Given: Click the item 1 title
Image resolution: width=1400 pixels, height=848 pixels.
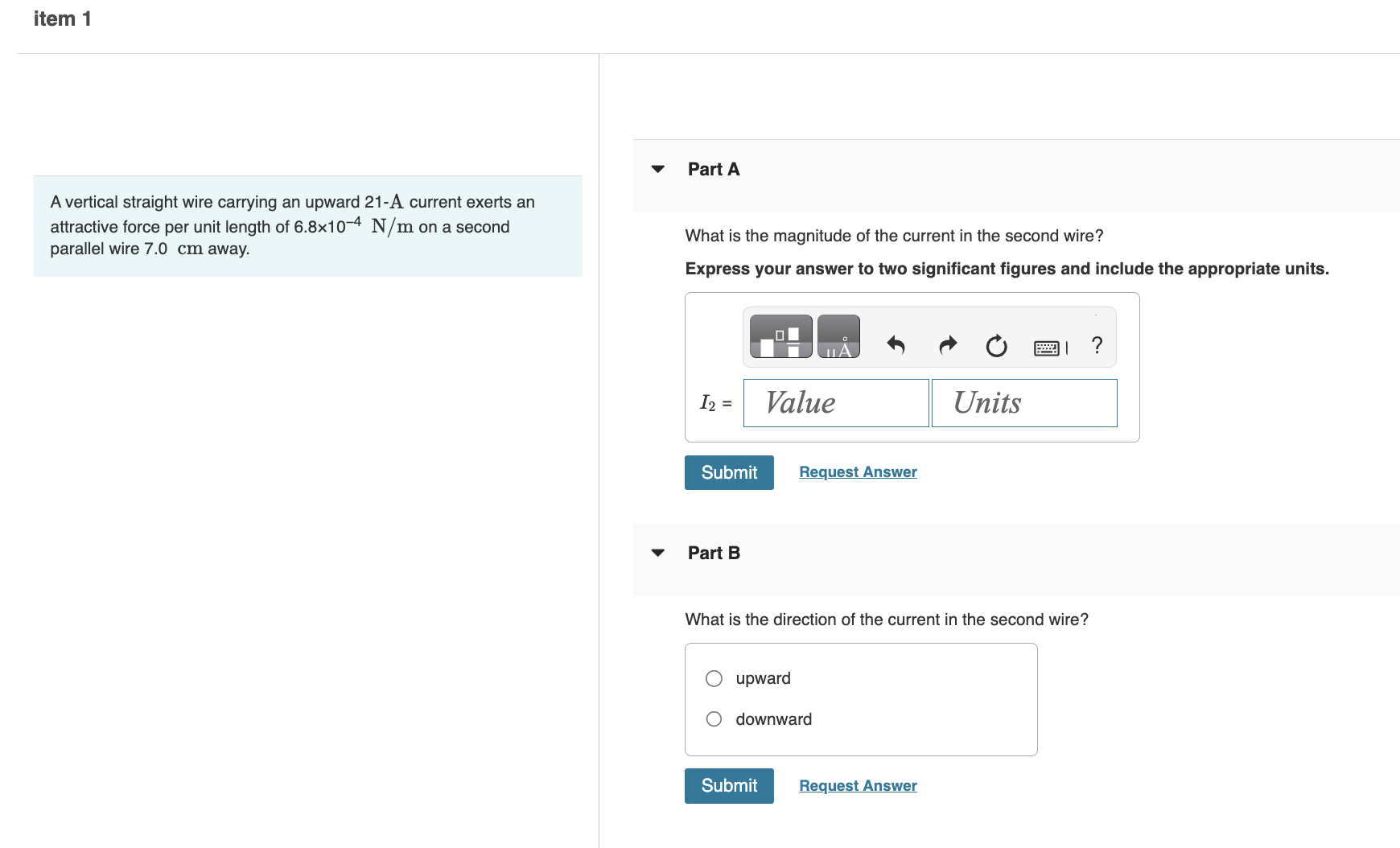Looking at the screenshot, I should pos(63,19).
